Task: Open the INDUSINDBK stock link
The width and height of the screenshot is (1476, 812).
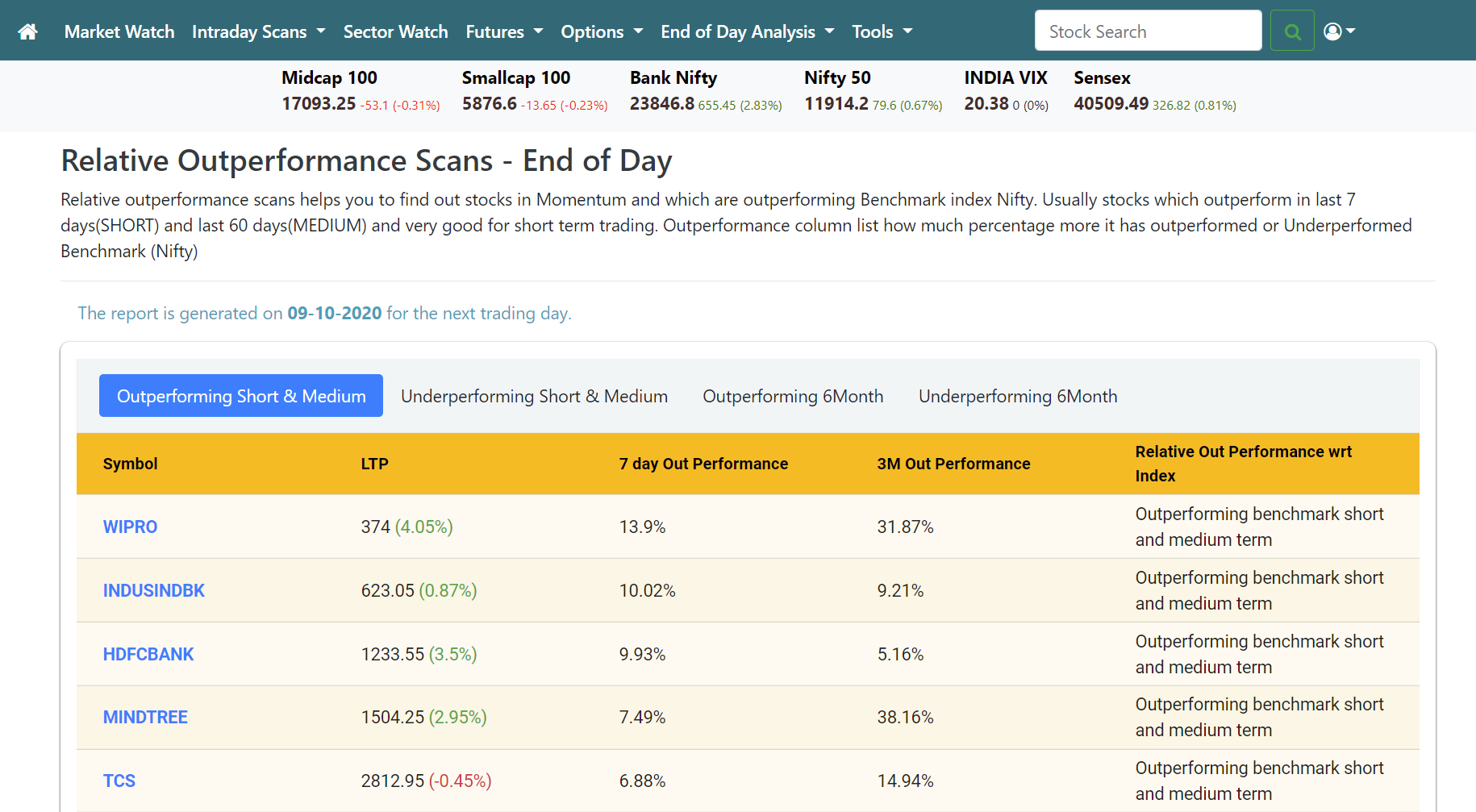Action: pyautogui.click(x=154, y=590)
